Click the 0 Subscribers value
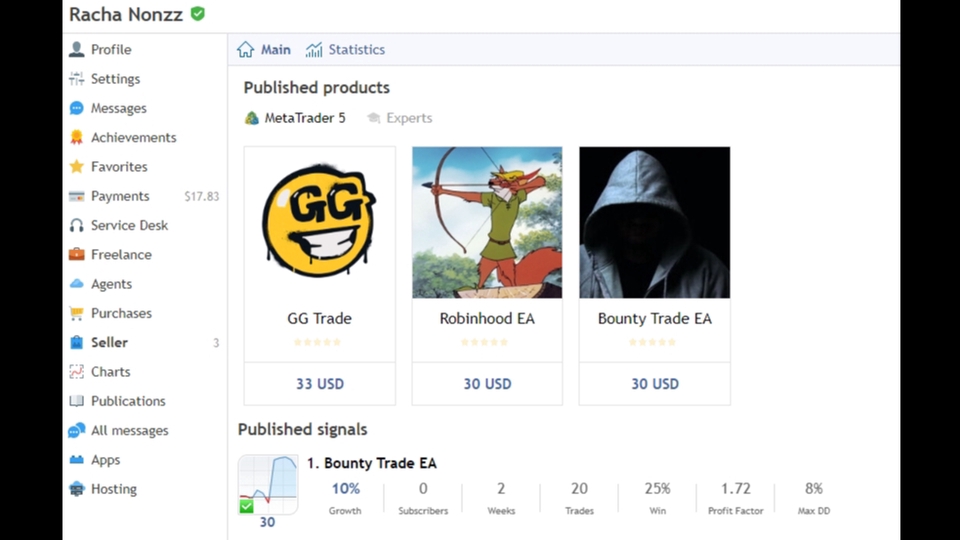This screenshot has height=540, width=960. point(423,489)
